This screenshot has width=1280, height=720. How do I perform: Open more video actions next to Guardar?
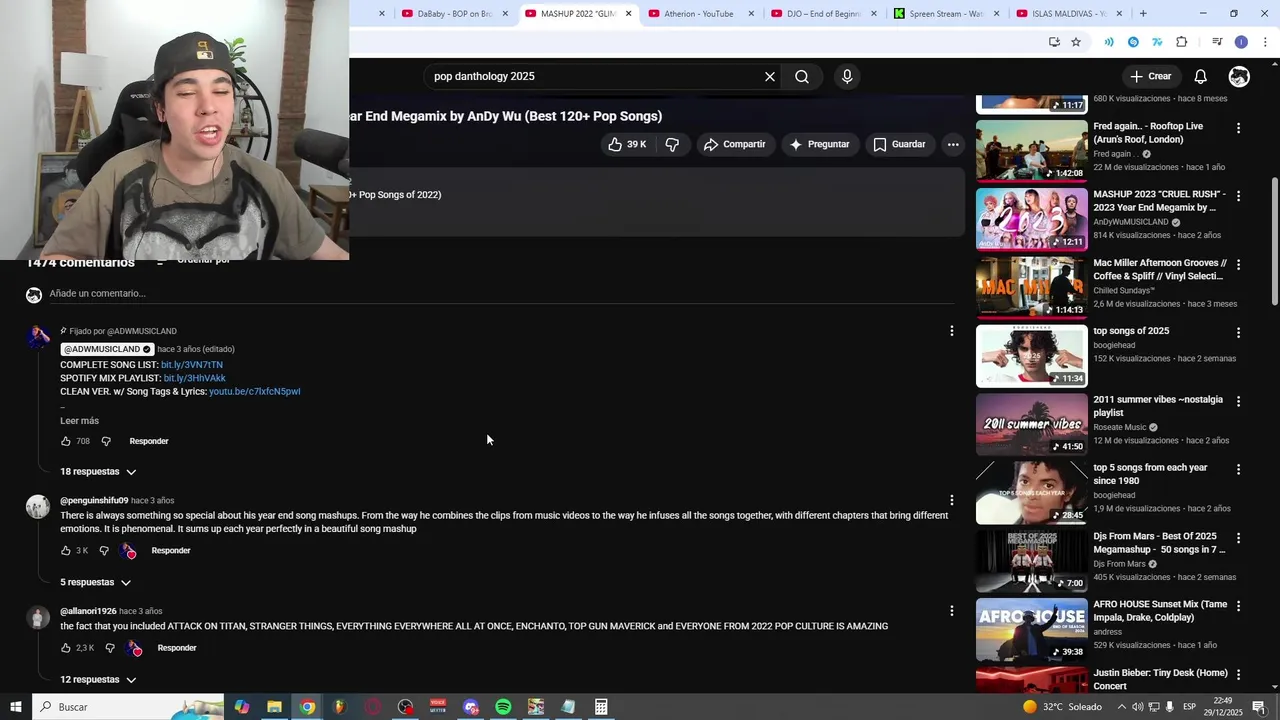pos(953,144)
